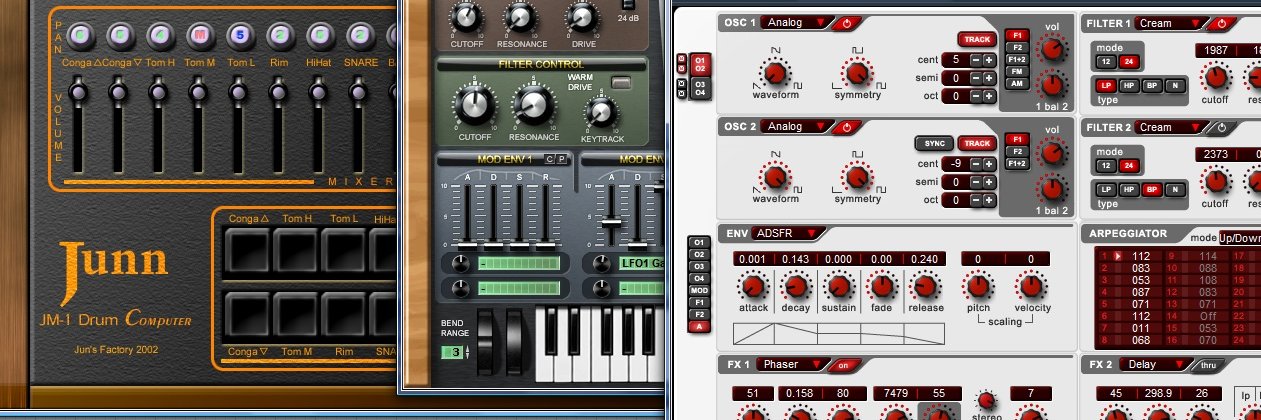Image resolution: width=1261 pixels, height=420 pixels.
Task: Decrease OSC 2 cent with minus
Action: 975,164
